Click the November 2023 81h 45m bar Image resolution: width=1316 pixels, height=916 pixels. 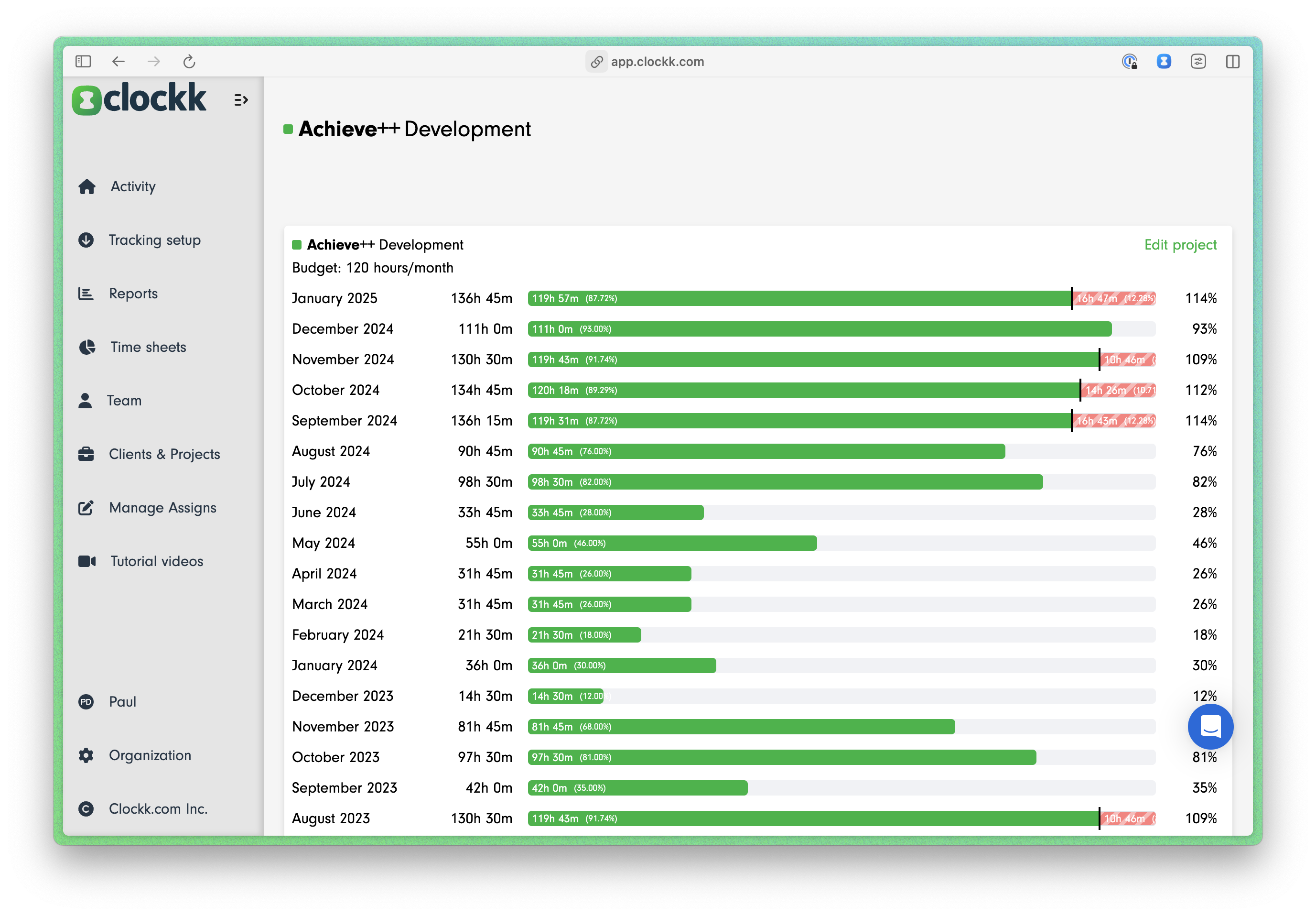coord(741,727)
